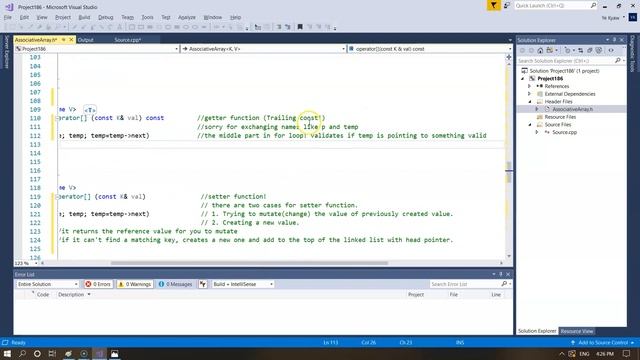Expand the References node
Viewport: 640px width, 360px height.
coord(529,86)
